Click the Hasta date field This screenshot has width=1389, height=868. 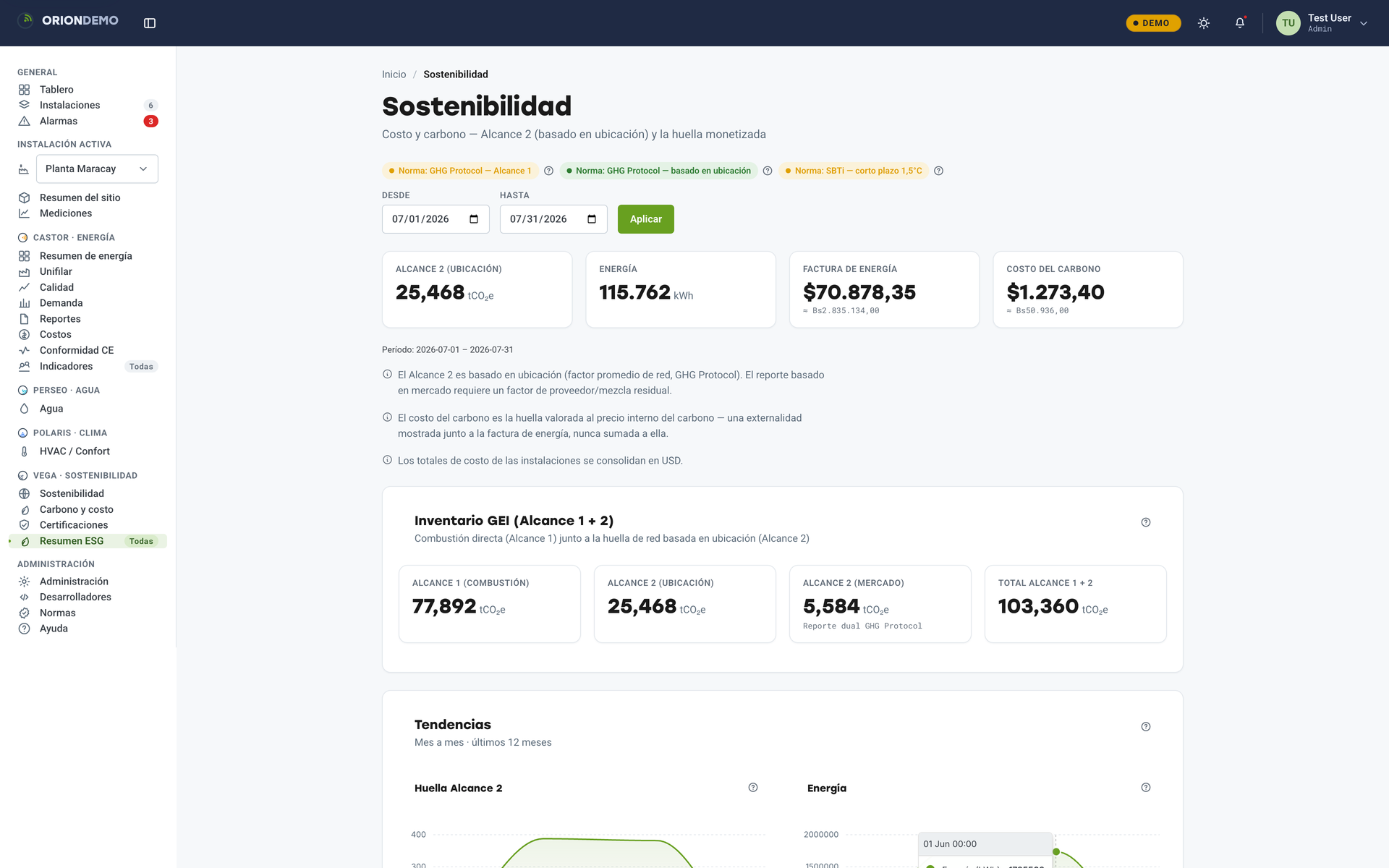click(x=553, y=219)
